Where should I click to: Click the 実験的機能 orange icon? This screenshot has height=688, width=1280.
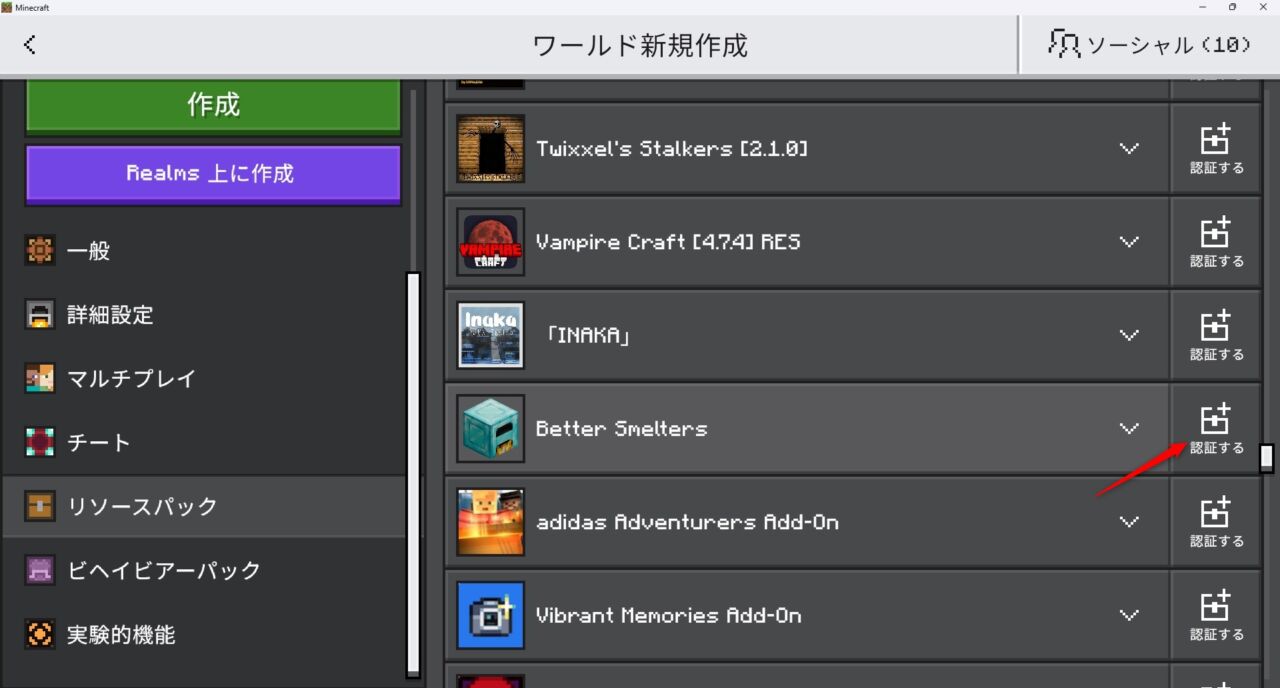[40, 635]
